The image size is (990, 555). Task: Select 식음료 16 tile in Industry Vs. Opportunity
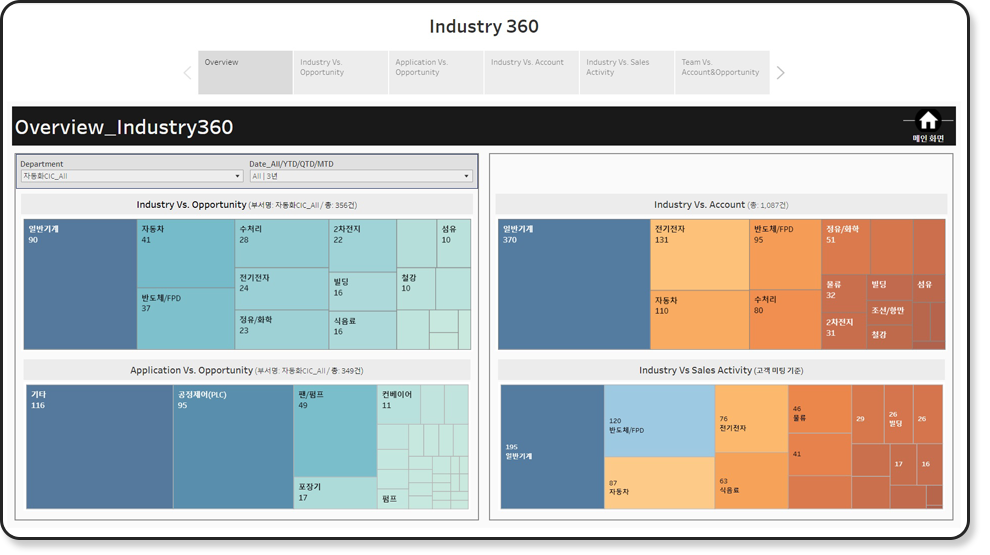coord(362,330)
